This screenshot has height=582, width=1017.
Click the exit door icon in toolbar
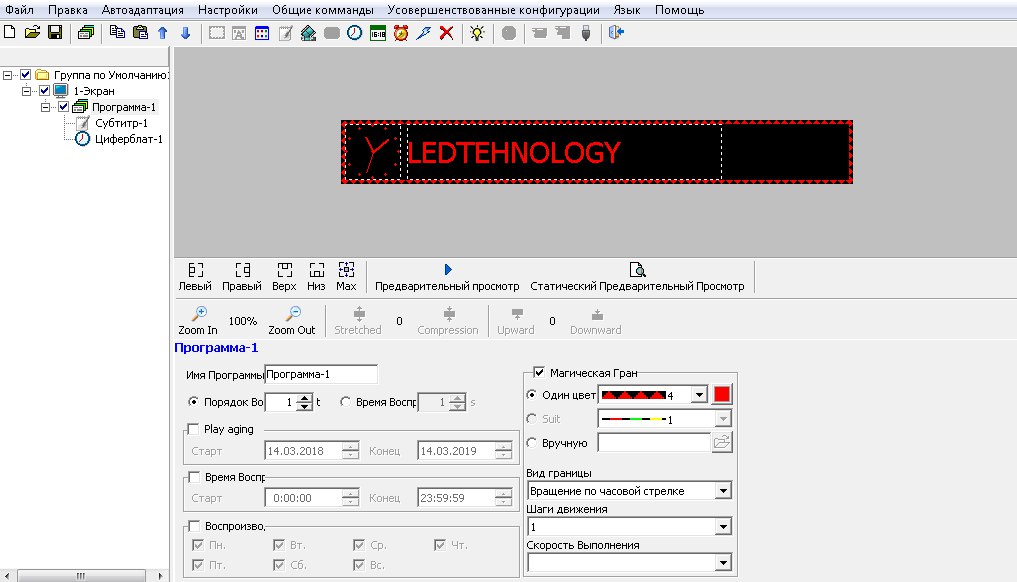pyautogui.click(x=616, y=32)
